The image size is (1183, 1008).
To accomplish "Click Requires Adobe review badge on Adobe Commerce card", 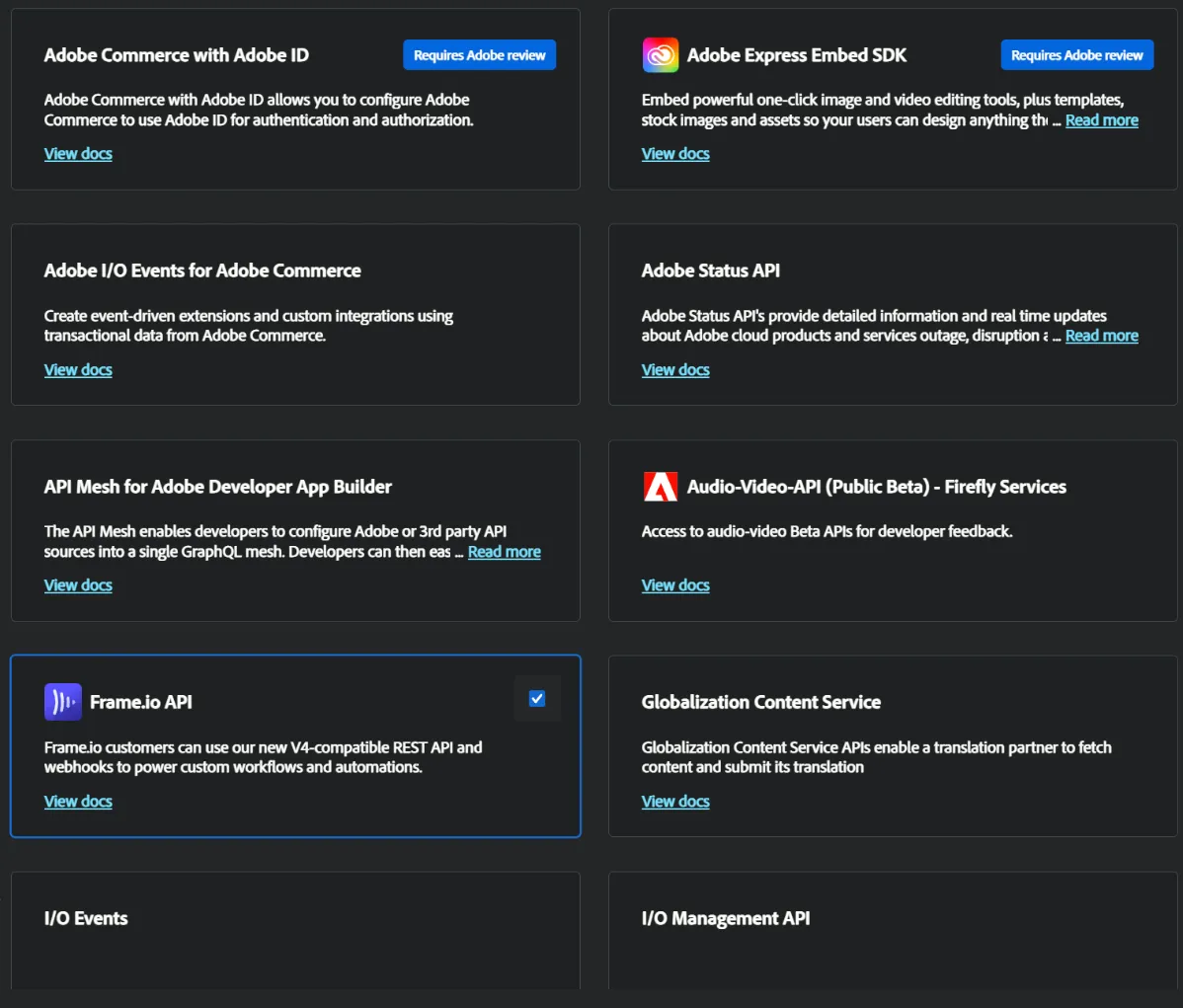I will click(479, 55).
